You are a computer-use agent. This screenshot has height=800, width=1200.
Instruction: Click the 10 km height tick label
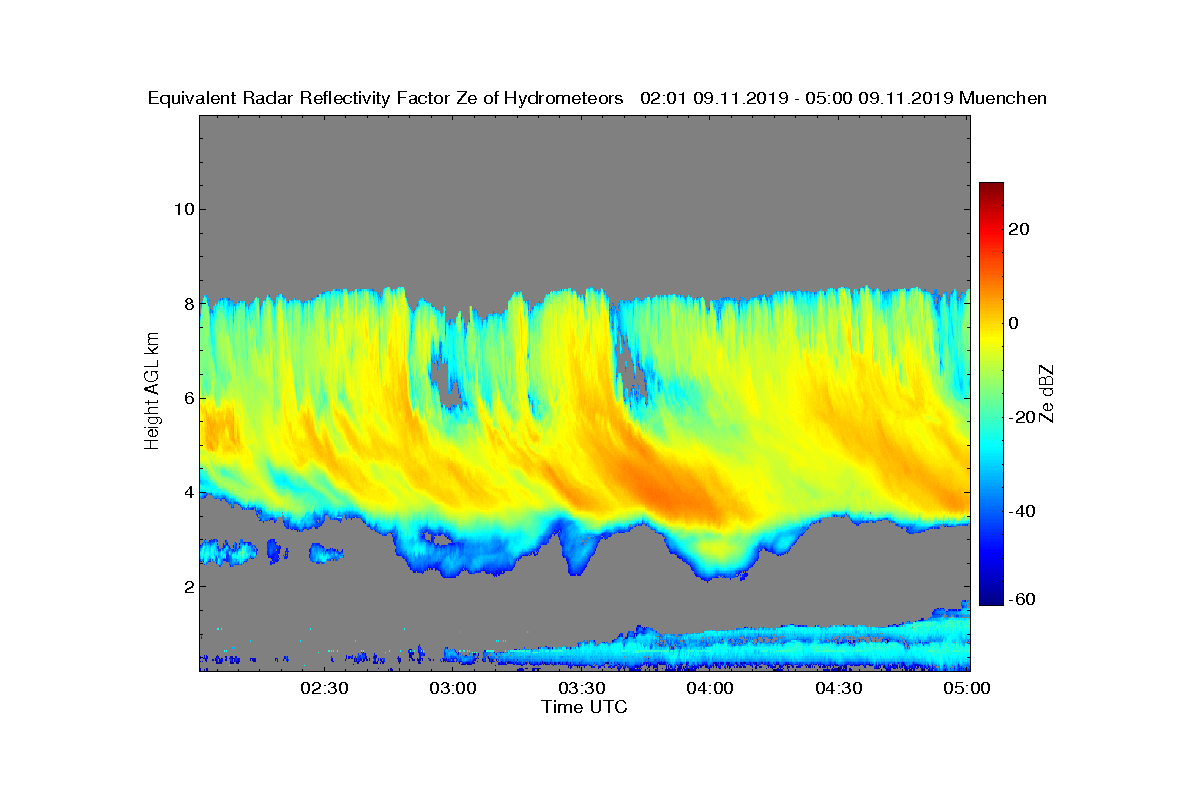184,209
